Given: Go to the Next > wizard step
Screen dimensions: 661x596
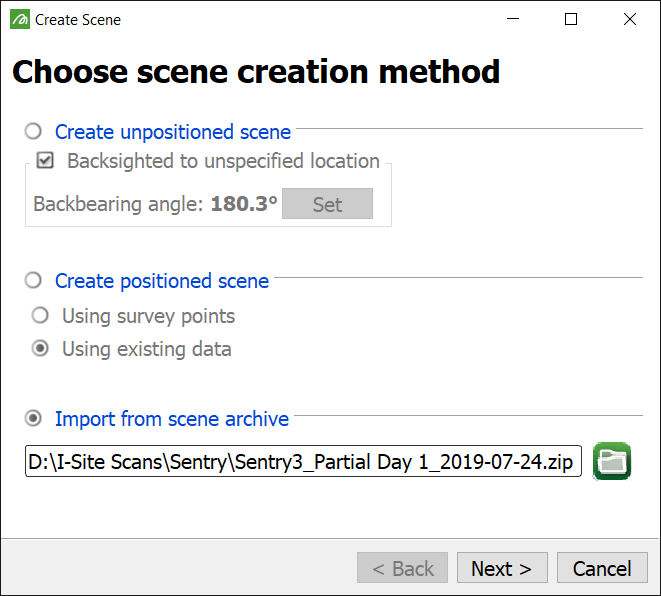Looking at the screenshot, I should point(502,568).
